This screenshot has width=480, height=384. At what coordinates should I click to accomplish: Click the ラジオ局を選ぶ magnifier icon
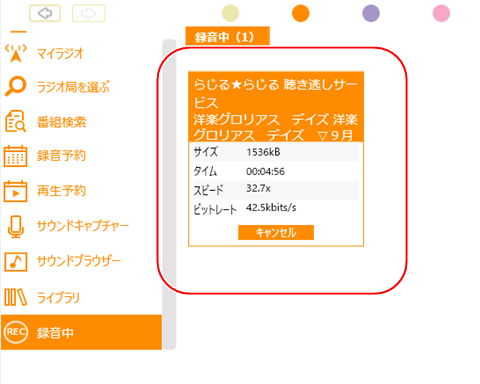point(15,86)
